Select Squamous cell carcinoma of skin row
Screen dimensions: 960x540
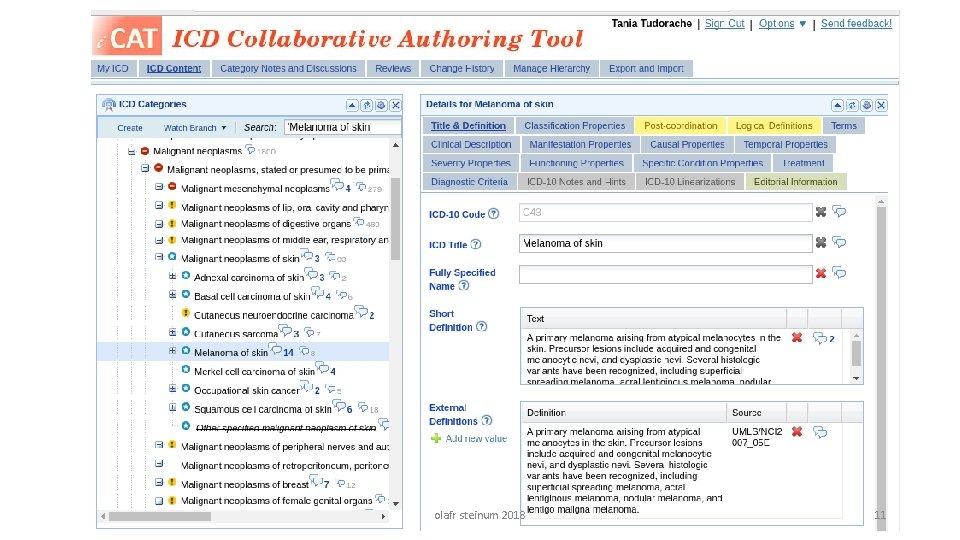click(263, 409)
